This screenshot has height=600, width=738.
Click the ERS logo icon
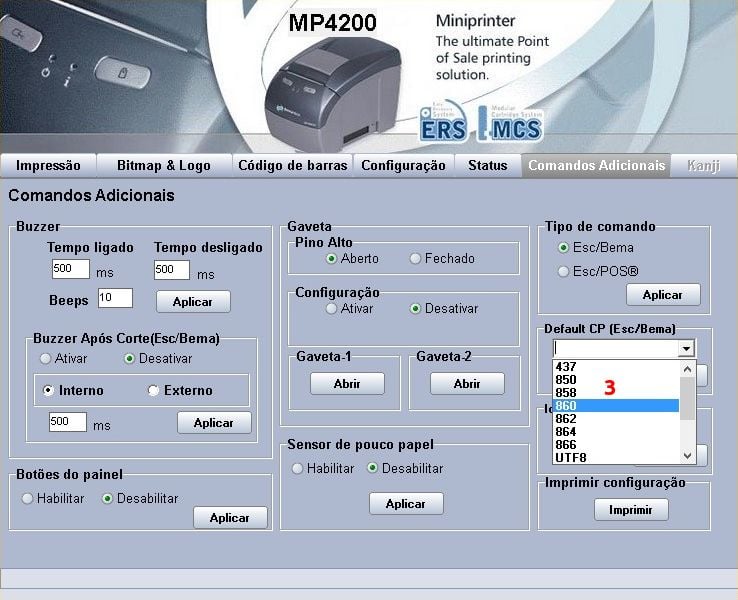pos(443,121)
